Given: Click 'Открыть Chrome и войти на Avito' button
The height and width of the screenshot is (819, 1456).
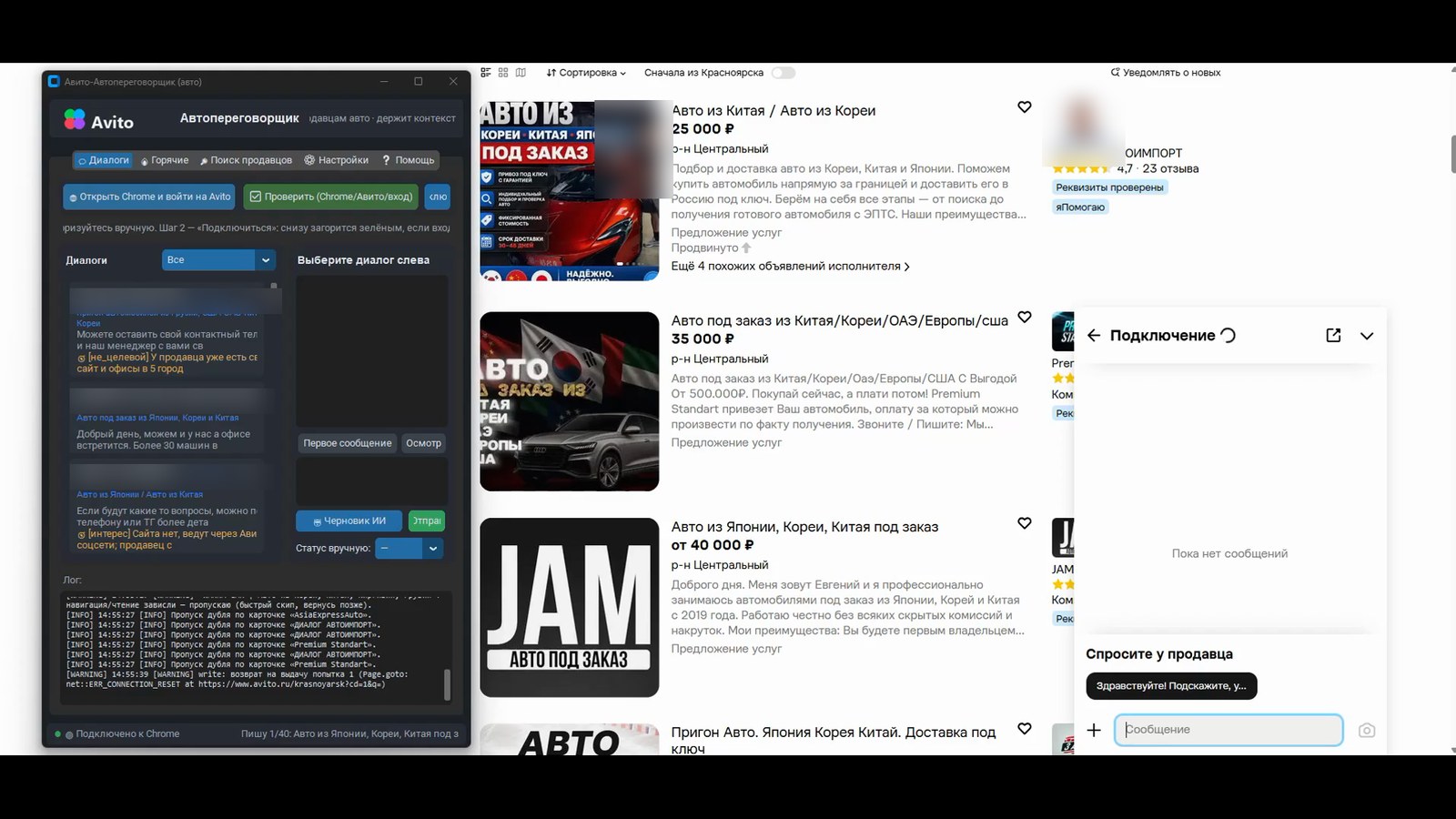Looking at the screenshot, I should [x=150, y=197].
